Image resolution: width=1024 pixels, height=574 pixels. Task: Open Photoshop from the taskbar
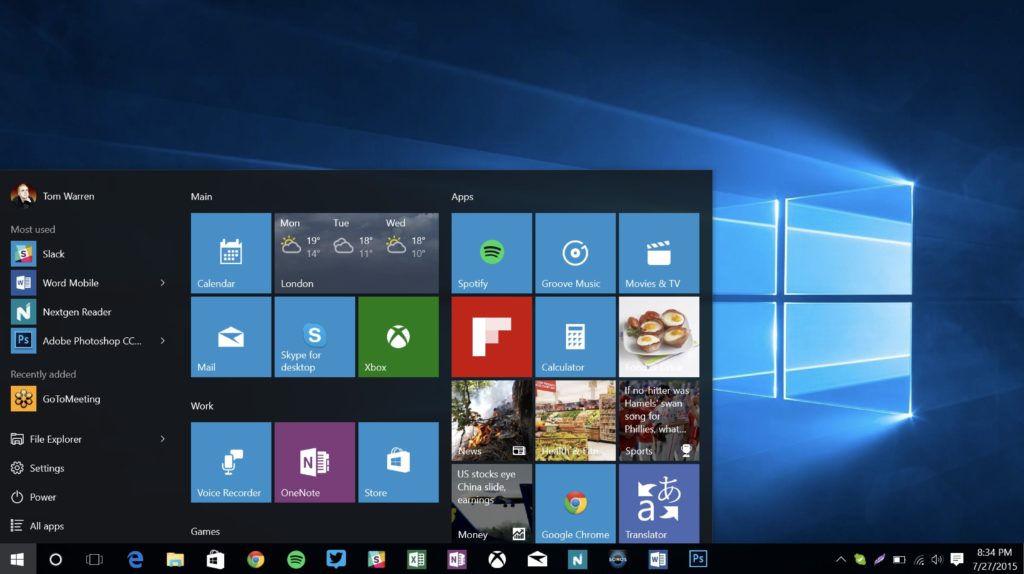click(698, 559)
